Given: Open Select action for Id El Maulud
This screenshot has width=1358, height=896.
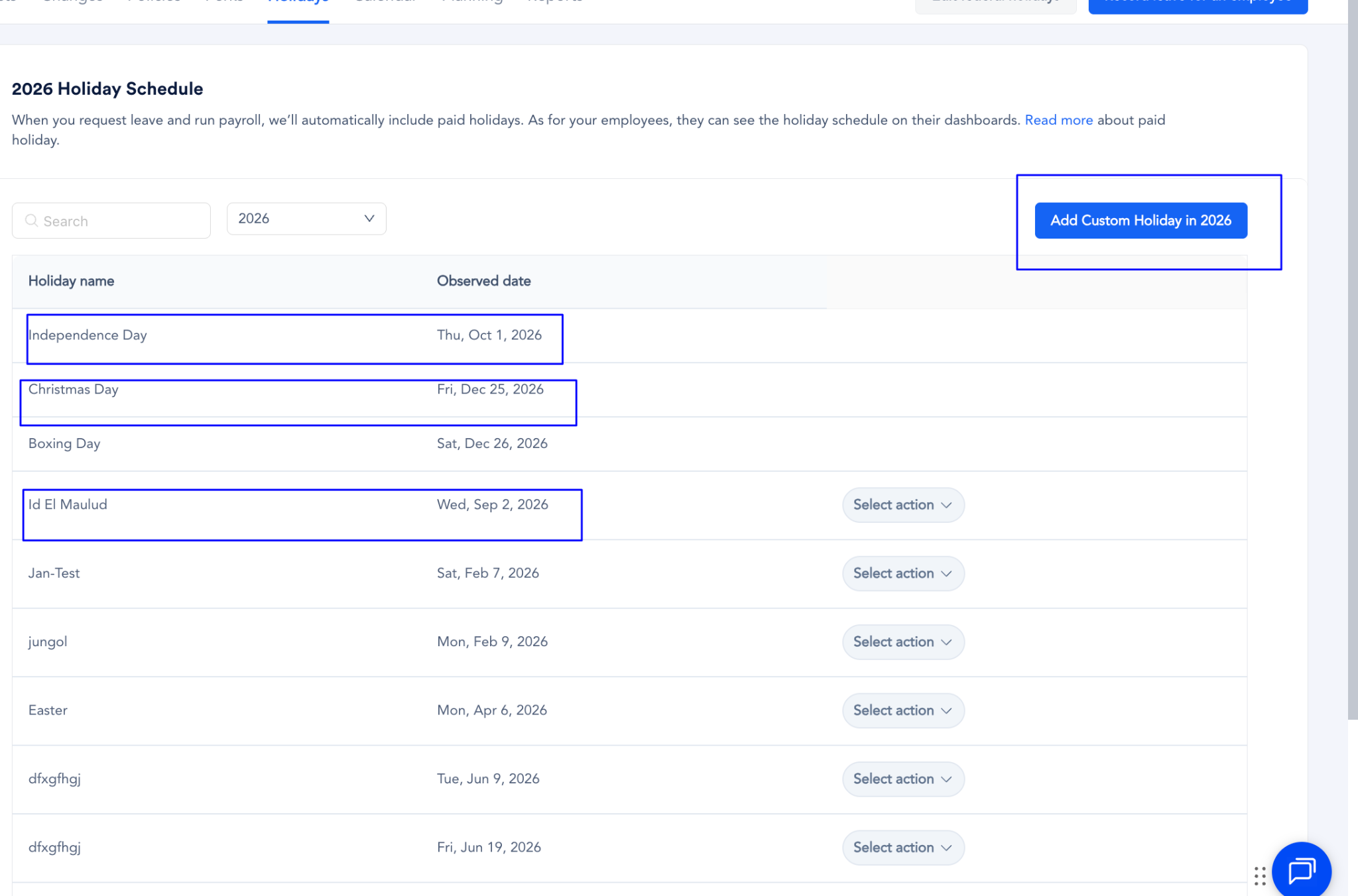Looking at the screenshot, I should (x=903, y=505).
